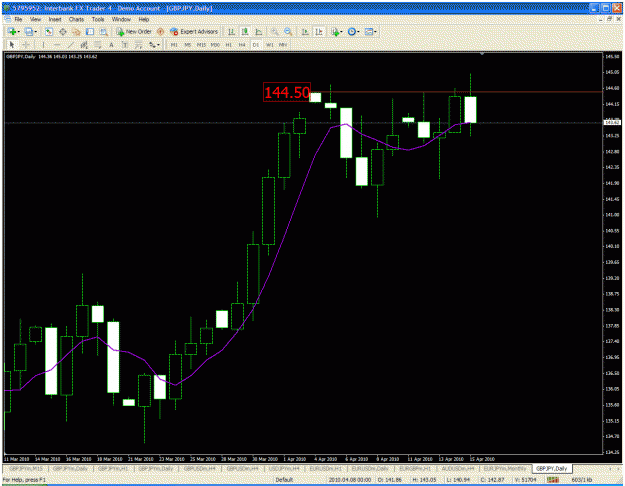Show the Navigator panel
625x486 pixels.
click(76, 32)
